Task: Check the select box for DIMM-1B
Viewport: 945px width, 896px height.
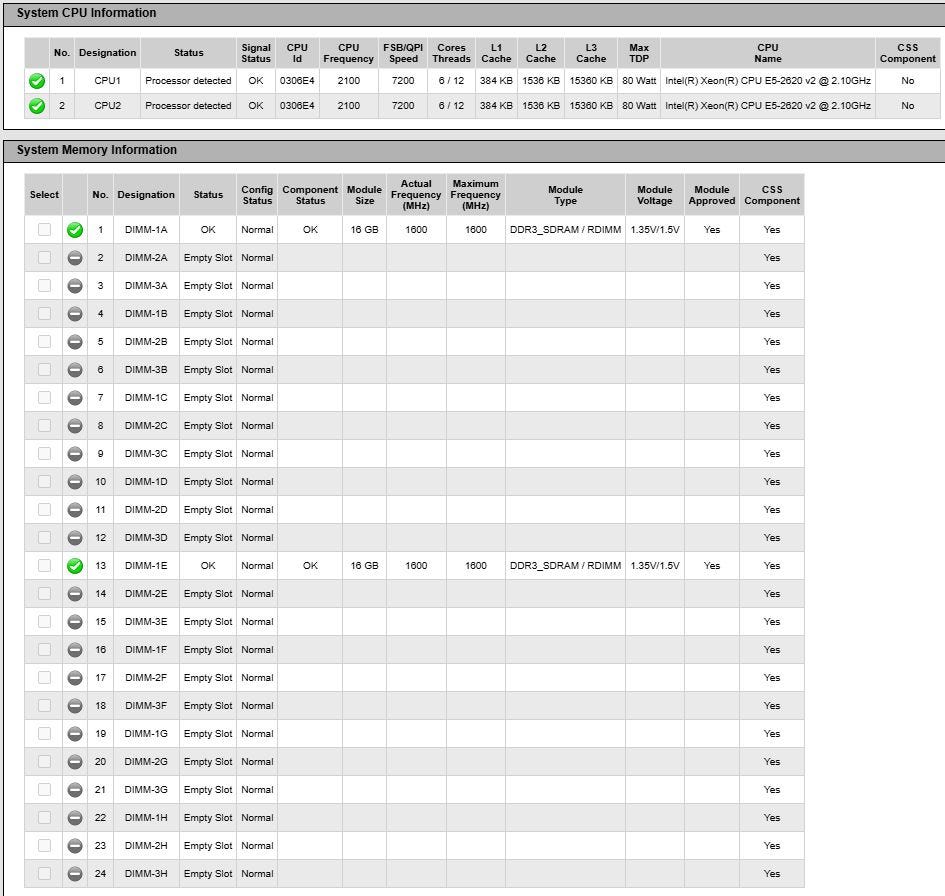Action: (x=44, y=314)
